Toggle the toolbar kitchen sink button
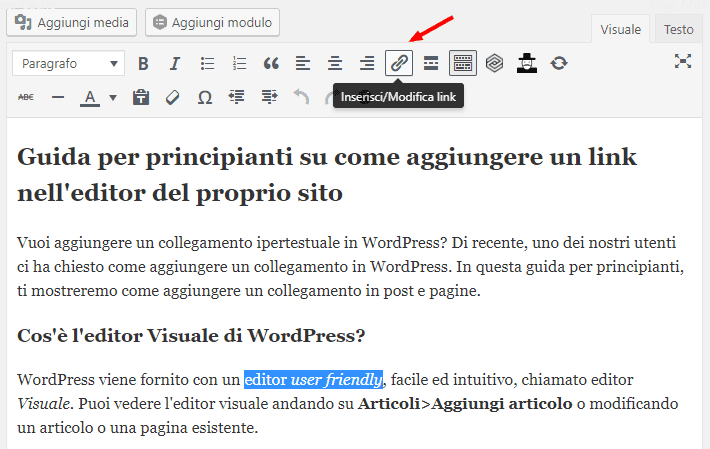Screen dimensions: 710x449 click(x=463, y=63)
